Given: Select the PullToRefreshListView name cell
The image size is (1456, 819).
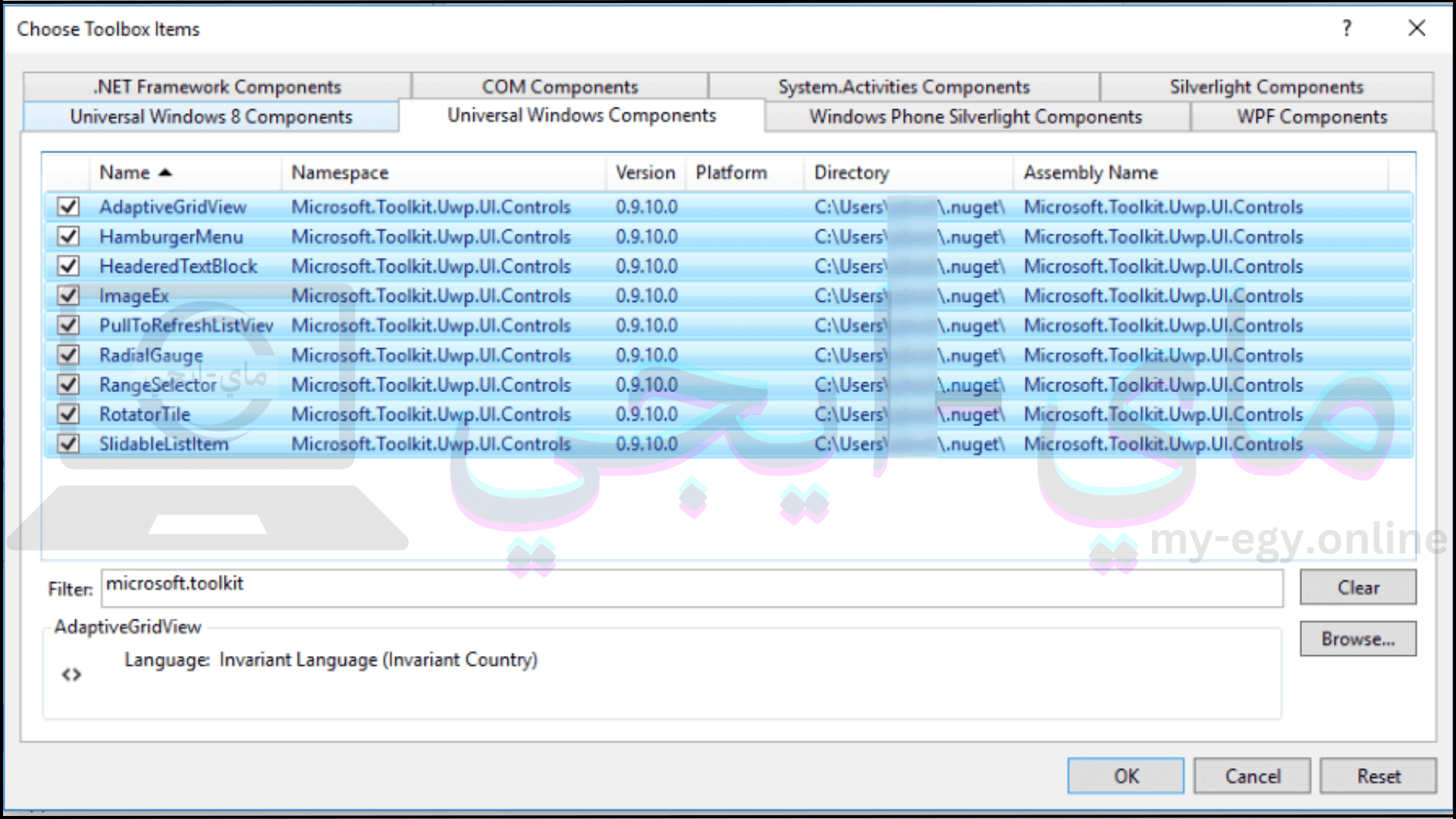Looking at the screenshot, I should click(x=187, y=325).
